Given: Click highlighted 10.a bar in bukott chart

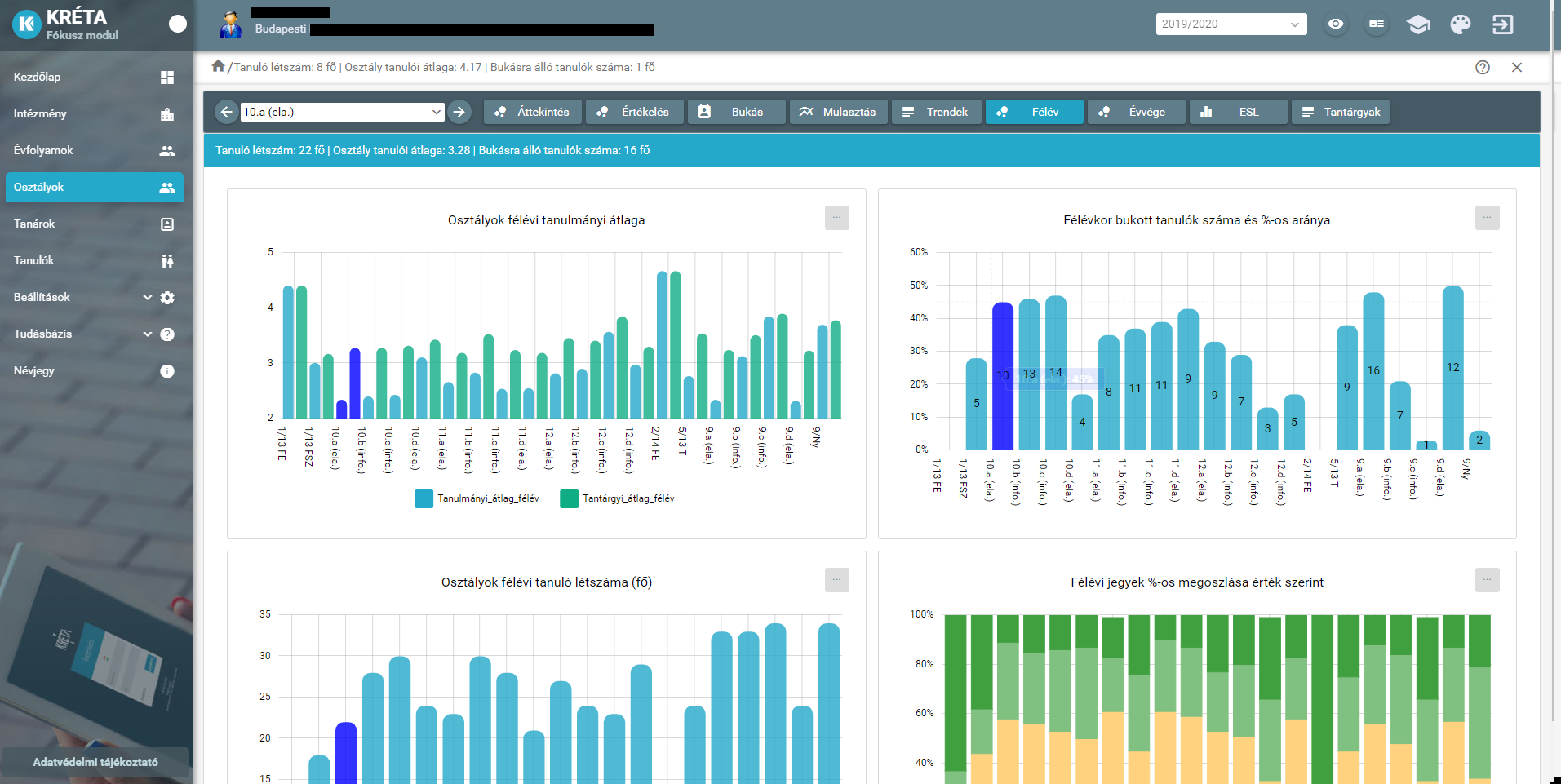Looking at the screenshot, I should point(1003,376).
